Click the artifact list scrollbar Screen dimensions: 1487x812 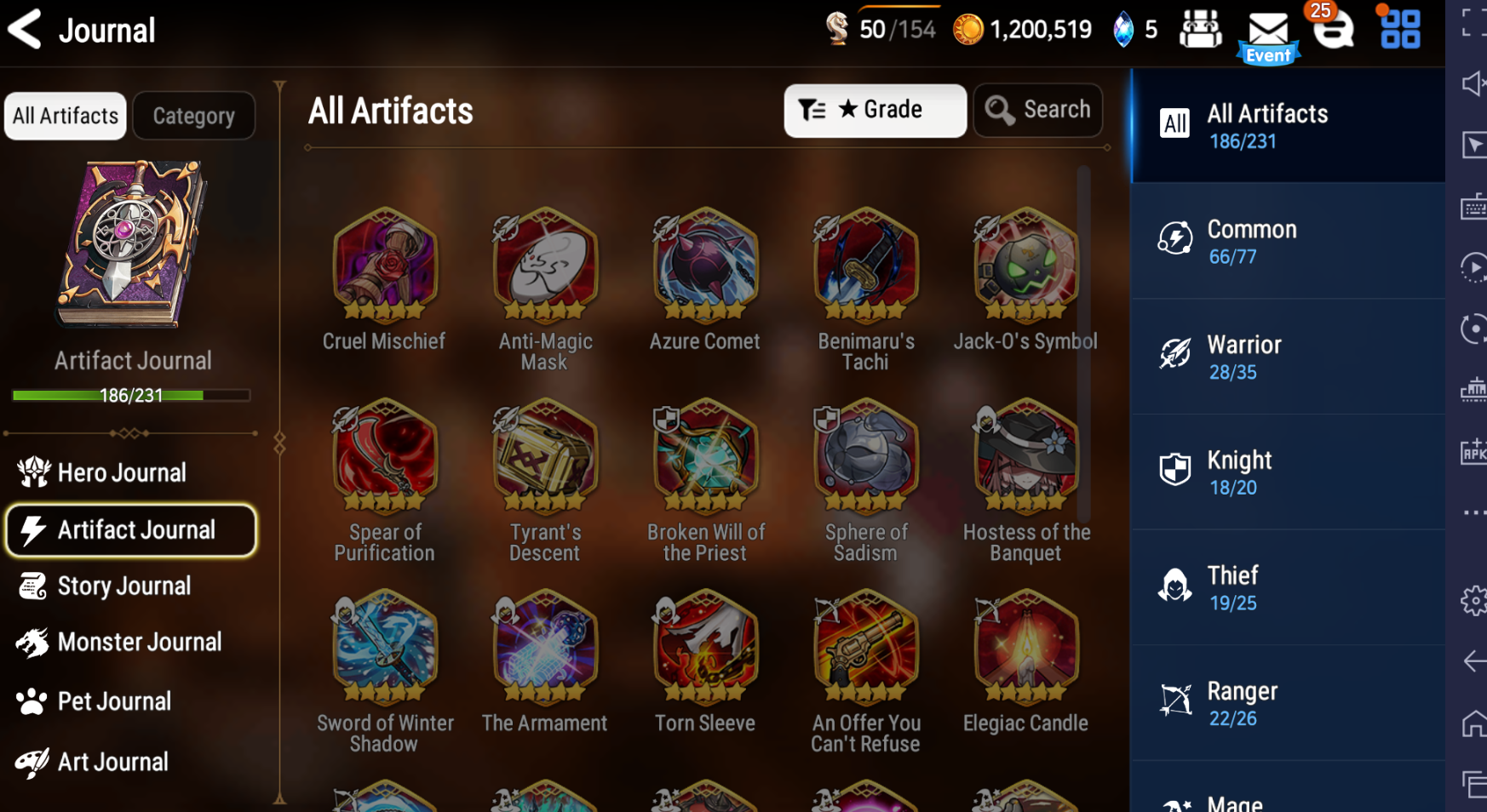1083,344
